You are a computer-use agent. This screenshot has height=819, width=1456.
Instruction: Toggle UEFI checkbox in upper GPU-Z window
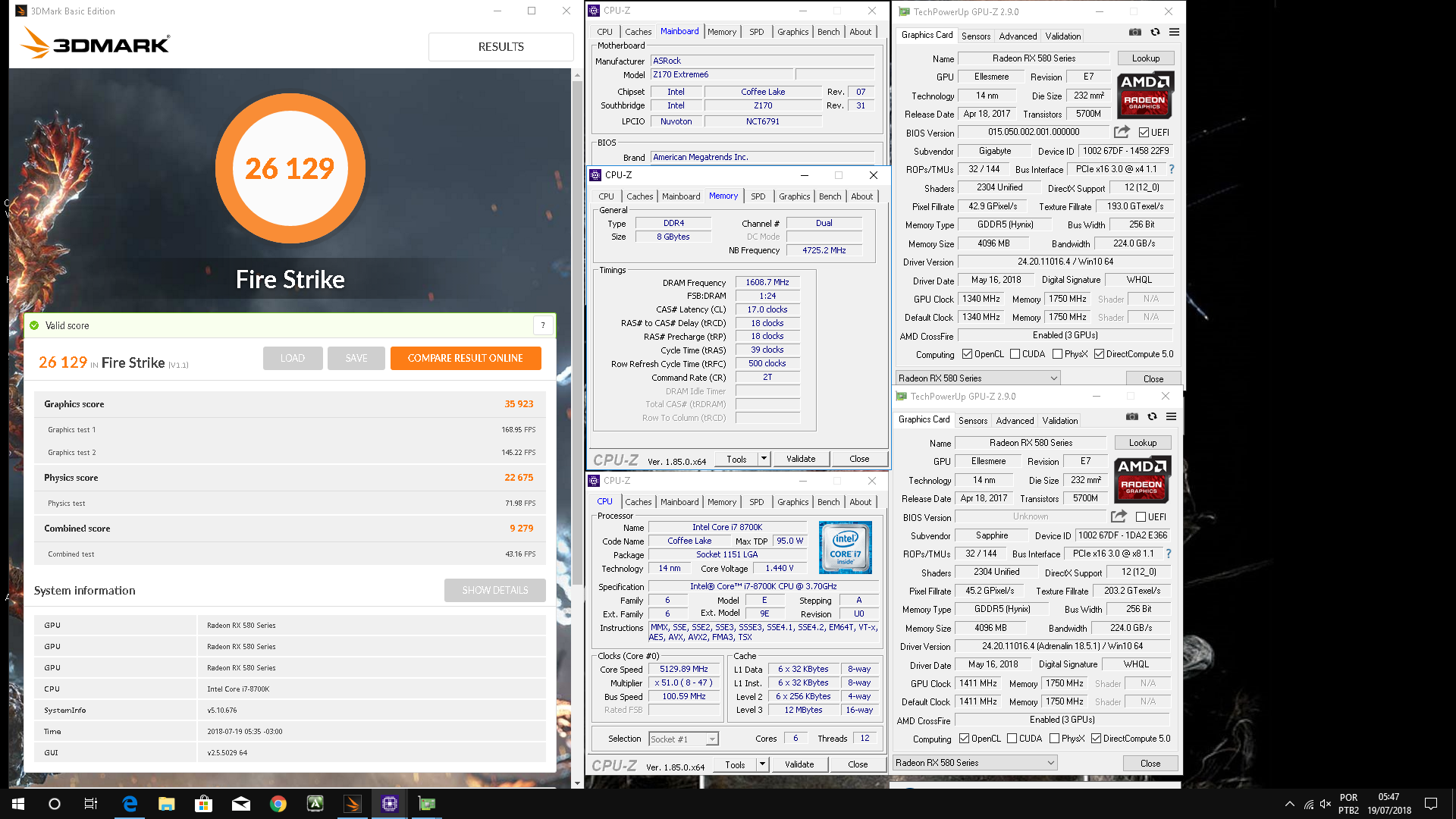pos(1144,133)
